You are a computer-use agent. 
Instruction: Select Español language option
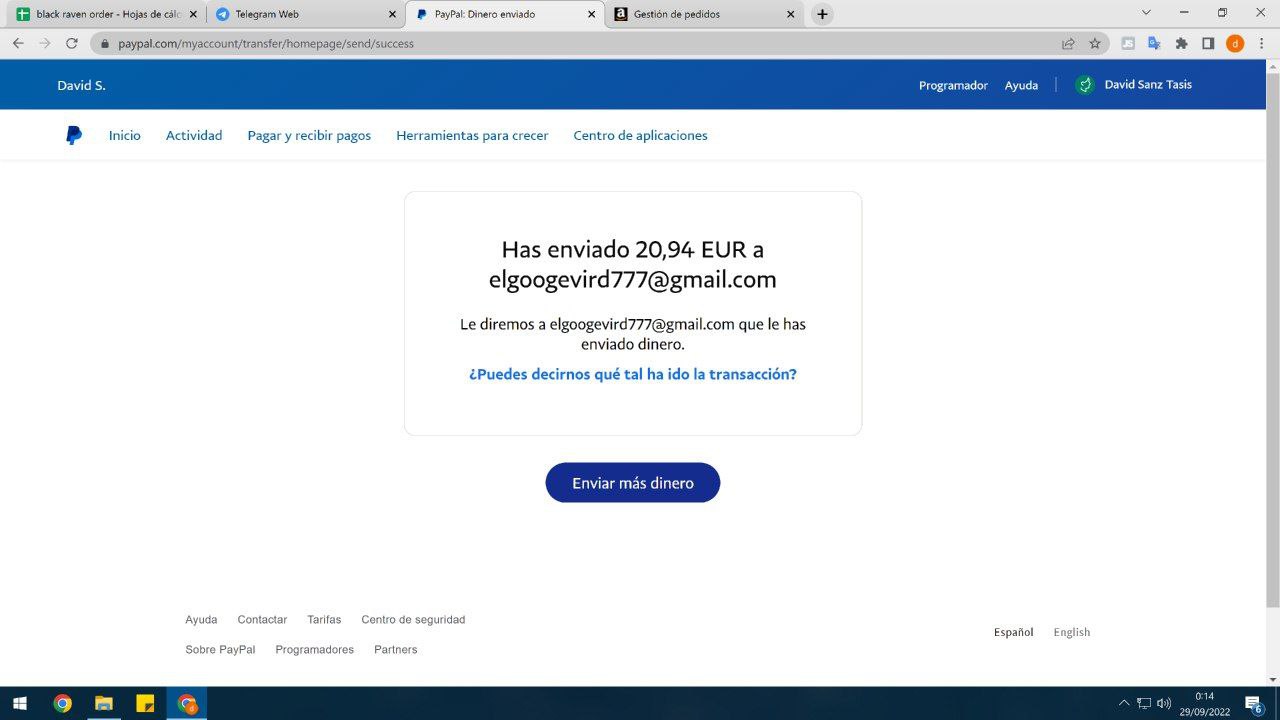pyautogui.click(x=1013, y=632)
